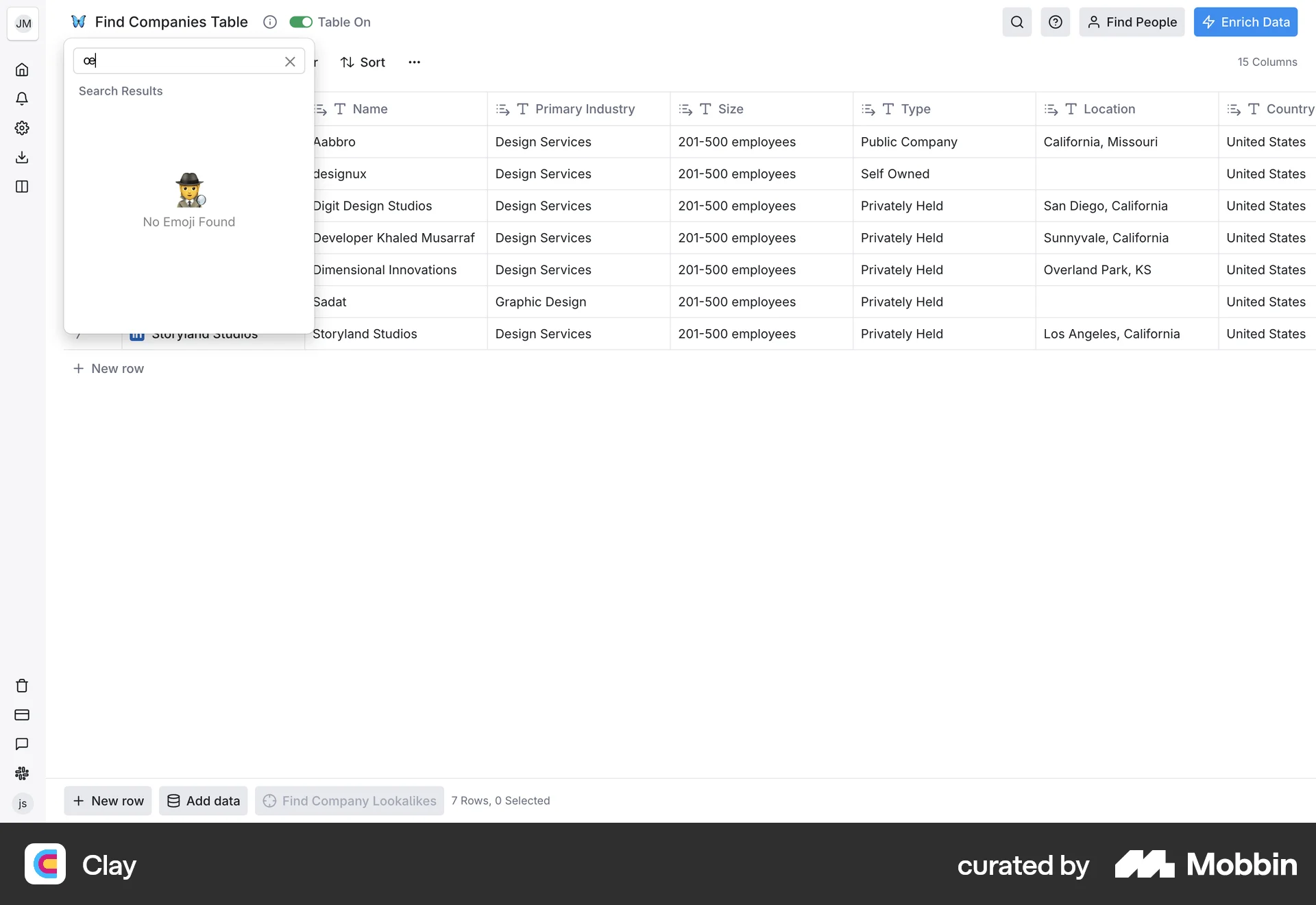Open the three-dot more options menu
This screenshot has width=1316, height=905.
[414, 62]
